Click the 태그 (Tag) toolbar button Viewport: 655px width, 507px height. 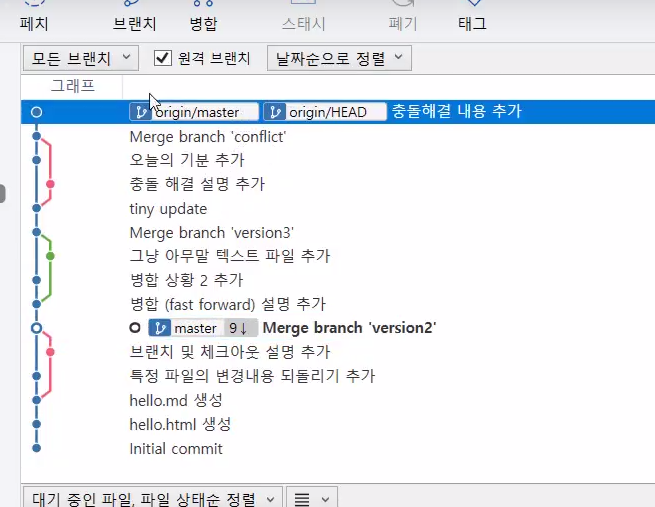tap(472, 17)
